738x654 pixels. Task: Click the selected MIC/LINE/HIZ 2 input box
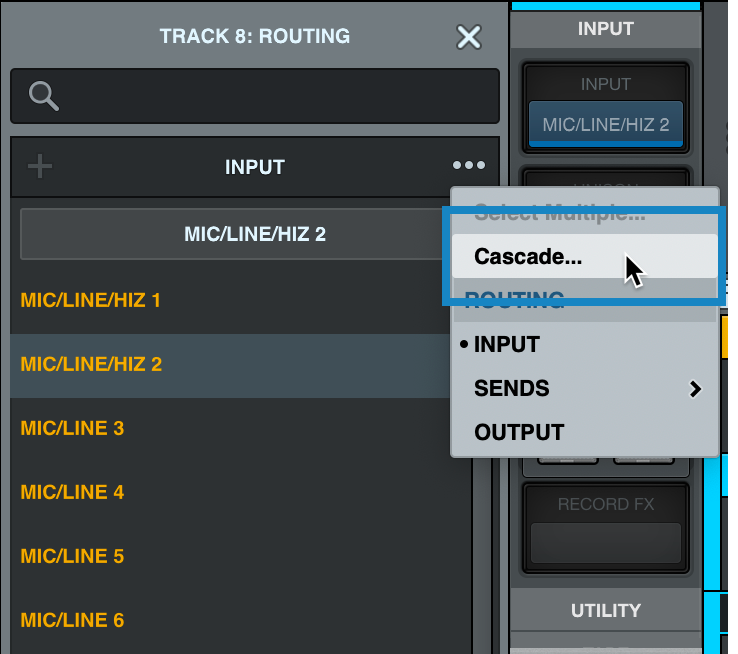tap(235, 234)
